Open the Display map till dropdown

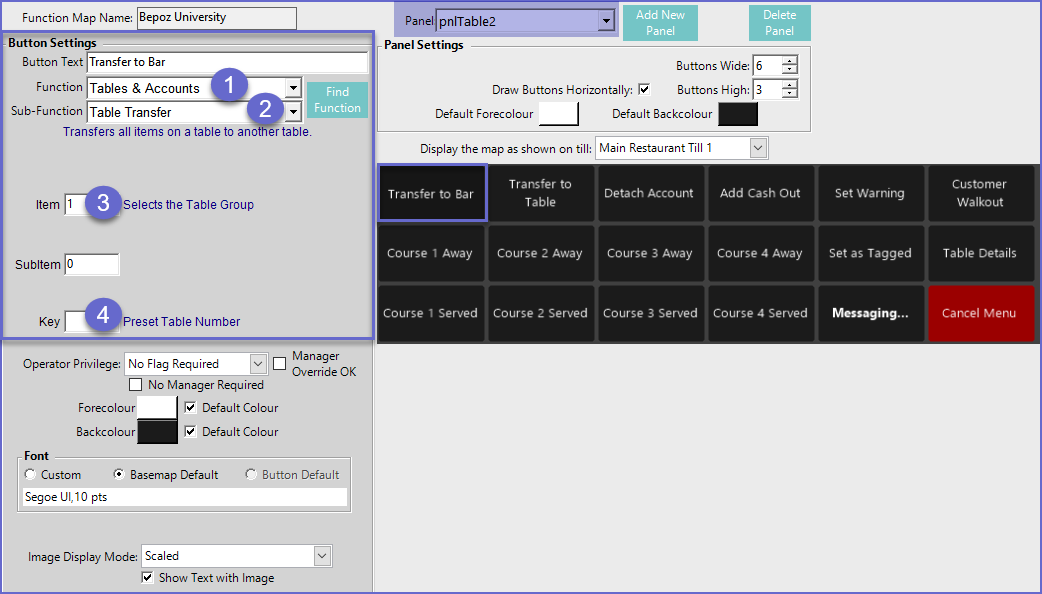[758, 148]
